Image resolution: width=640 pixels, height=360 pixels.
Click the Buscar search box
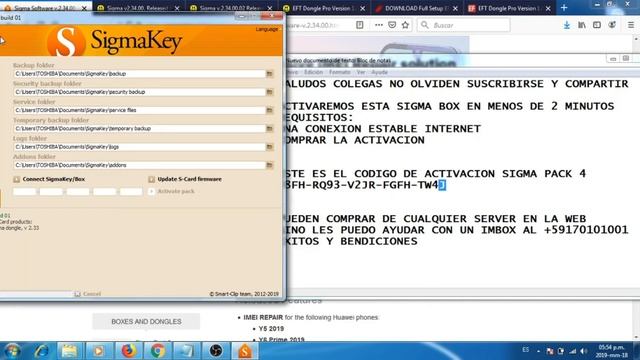pos(463,25)
